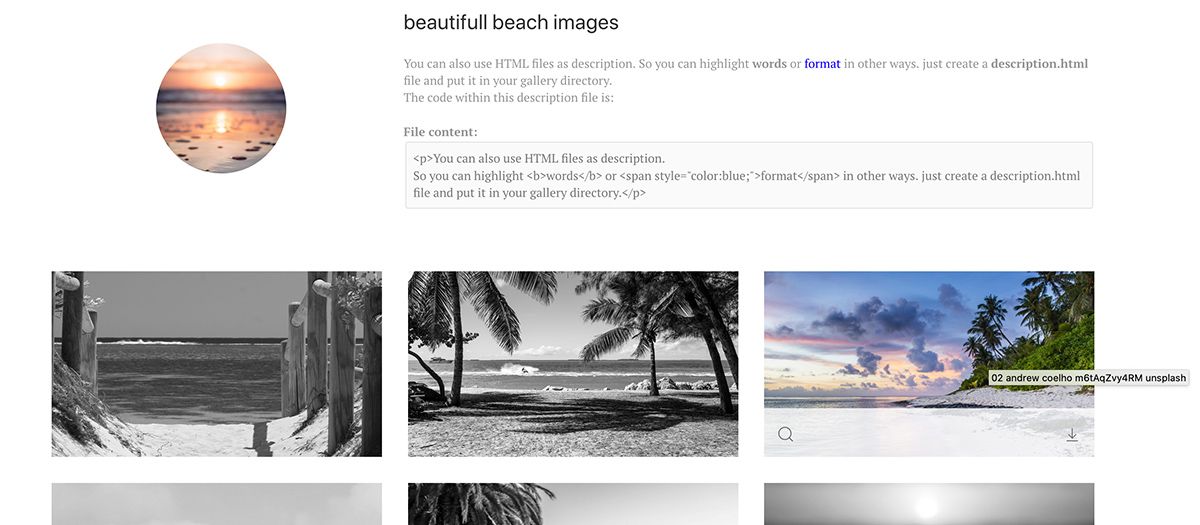Click the 'beautifull beach images' gallery title
Image resolution: width=1200 pixels, height=525 pixels.
[511, 22]
